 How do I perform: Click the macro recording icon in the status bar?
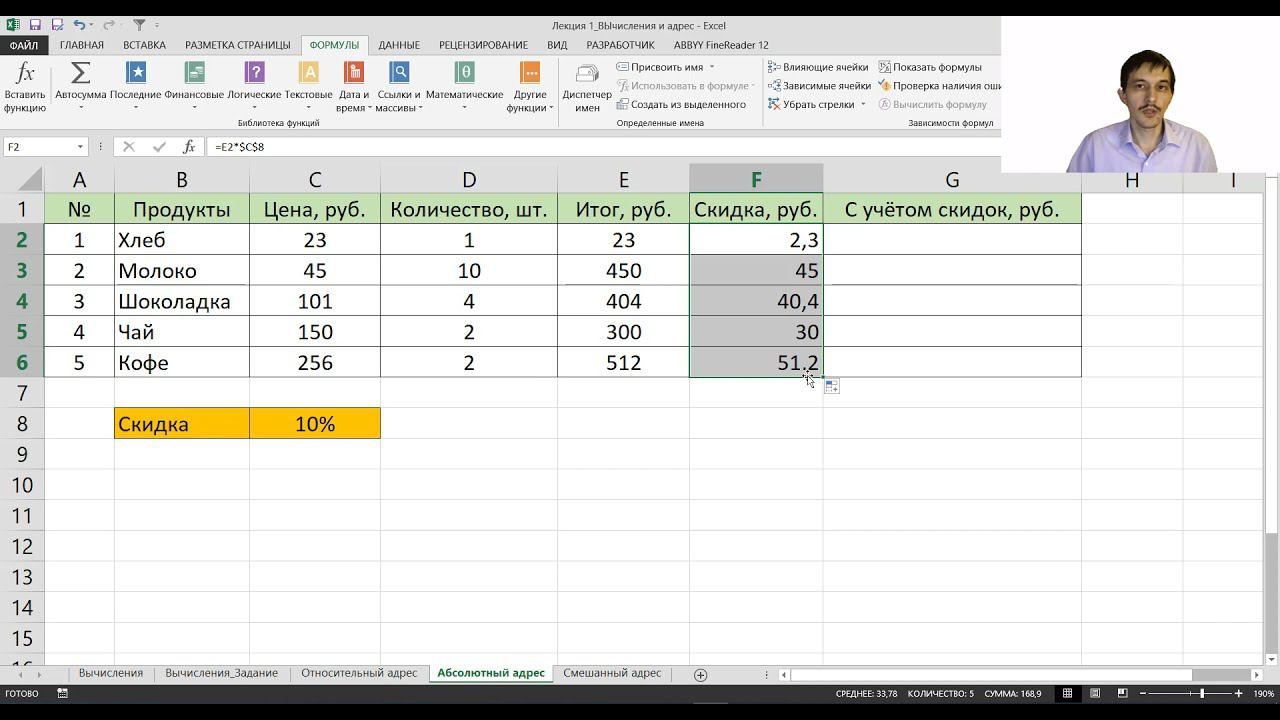point(62,693)
